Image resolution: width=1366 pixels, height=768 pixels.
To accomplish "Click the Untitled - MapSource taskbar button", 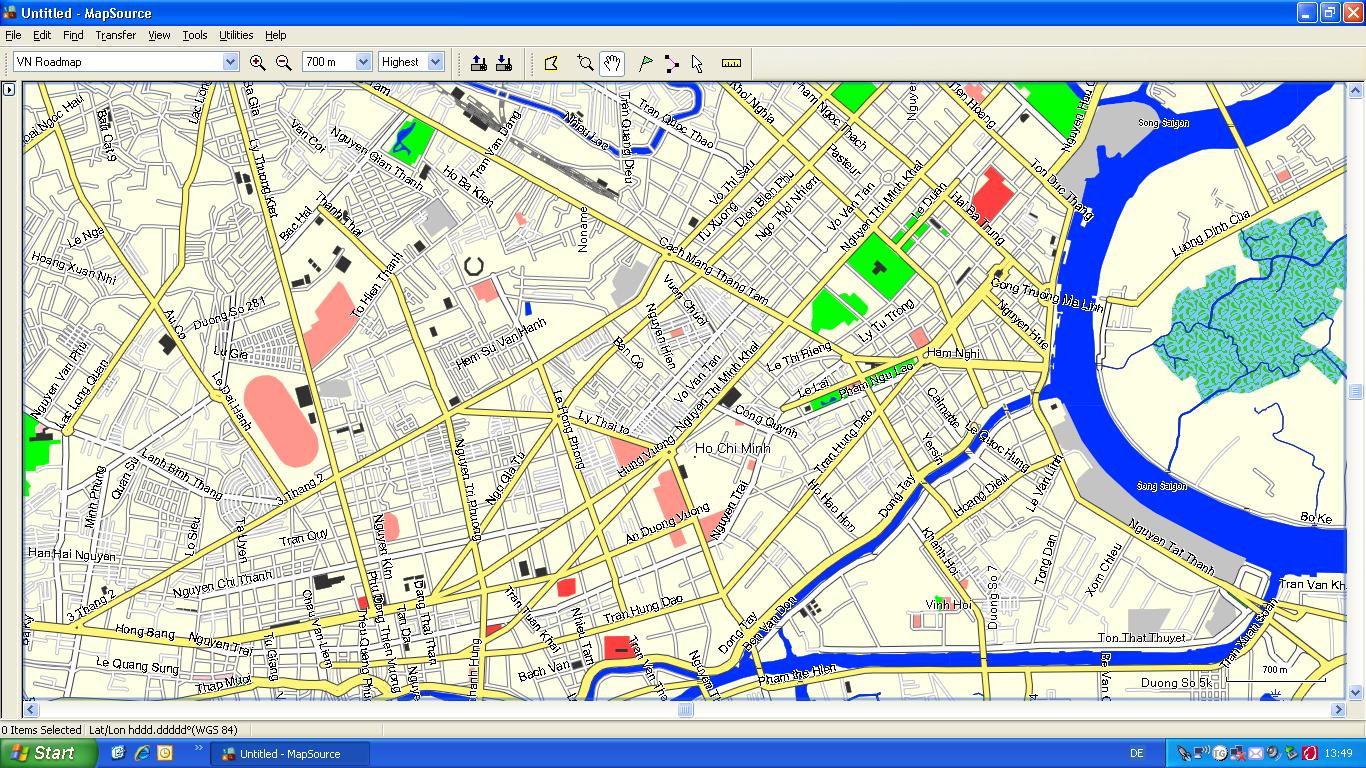I will 289,754.
